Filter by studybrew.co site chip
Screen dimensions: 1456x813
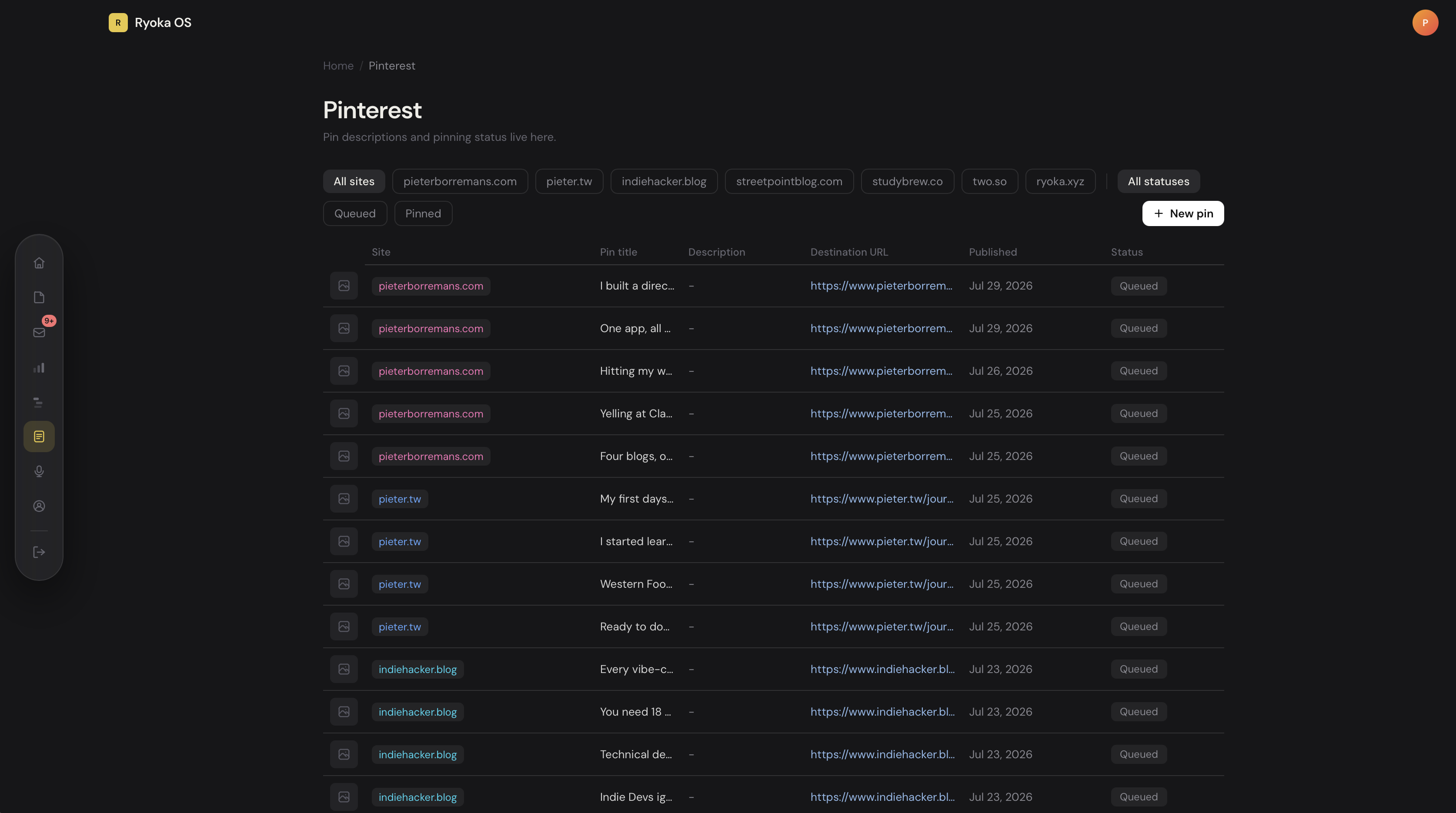907,181
